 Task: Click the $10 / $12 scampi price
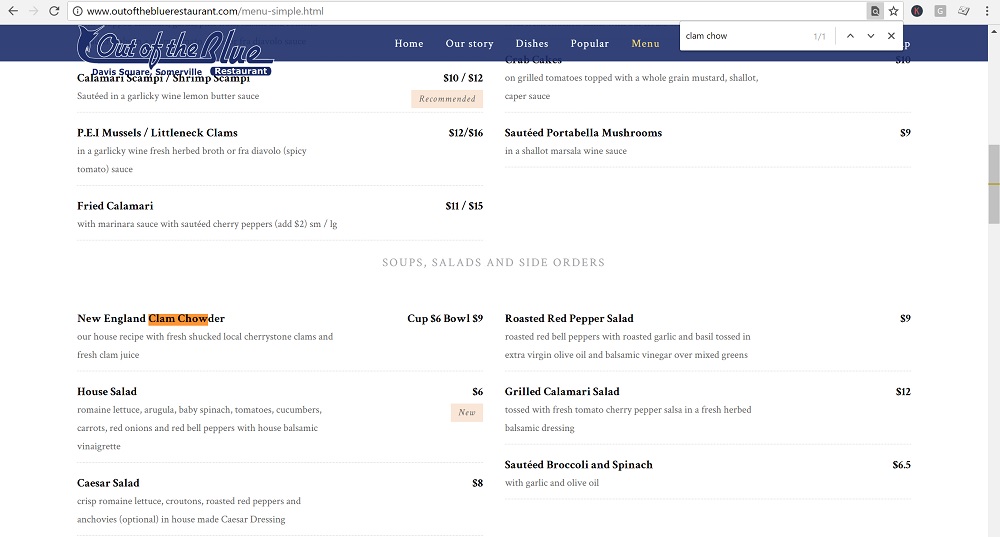point(463,78)
